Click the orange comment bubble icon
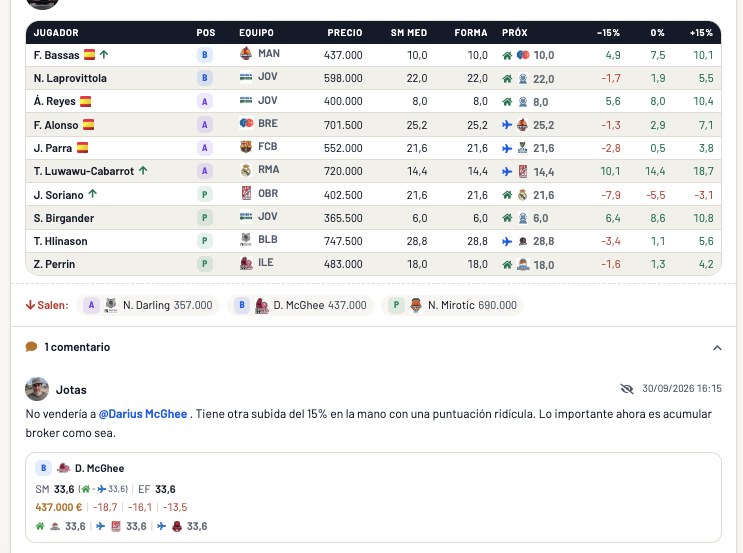Viewport: 743px width, 553px height. (x=31, y=347)
